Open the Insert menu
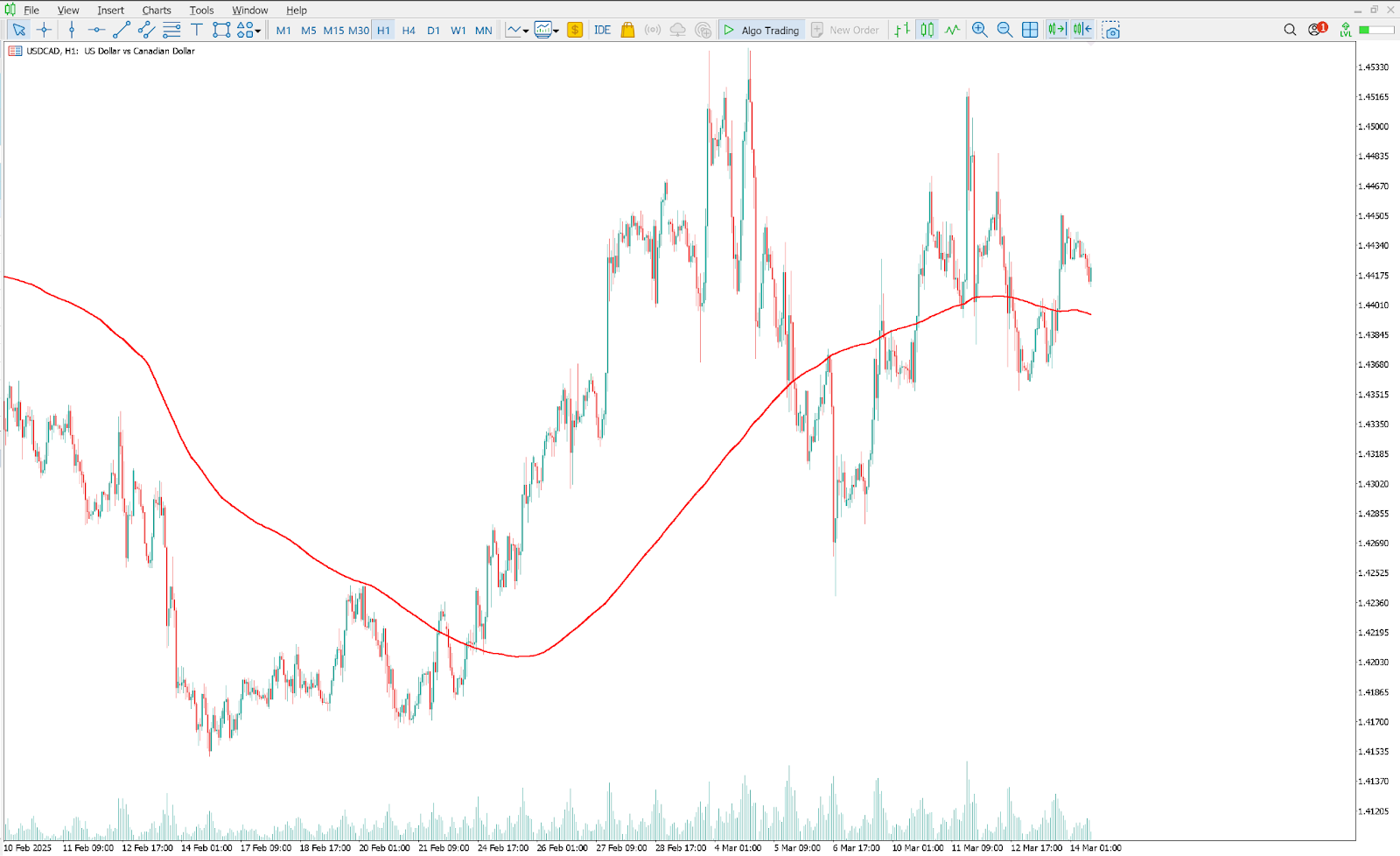 [x=111, y=11]
